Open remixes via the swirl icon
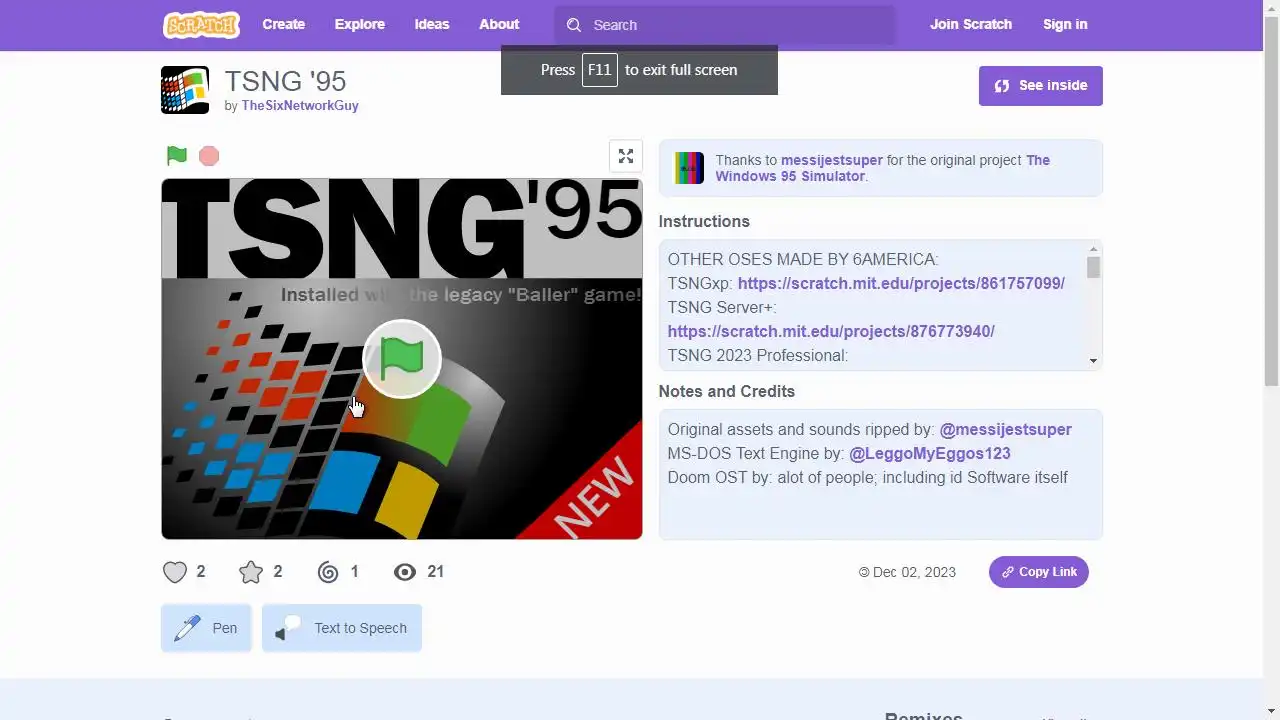This screenshot has width=1280, height=720. pyautogui.click(x=328, y=572)
